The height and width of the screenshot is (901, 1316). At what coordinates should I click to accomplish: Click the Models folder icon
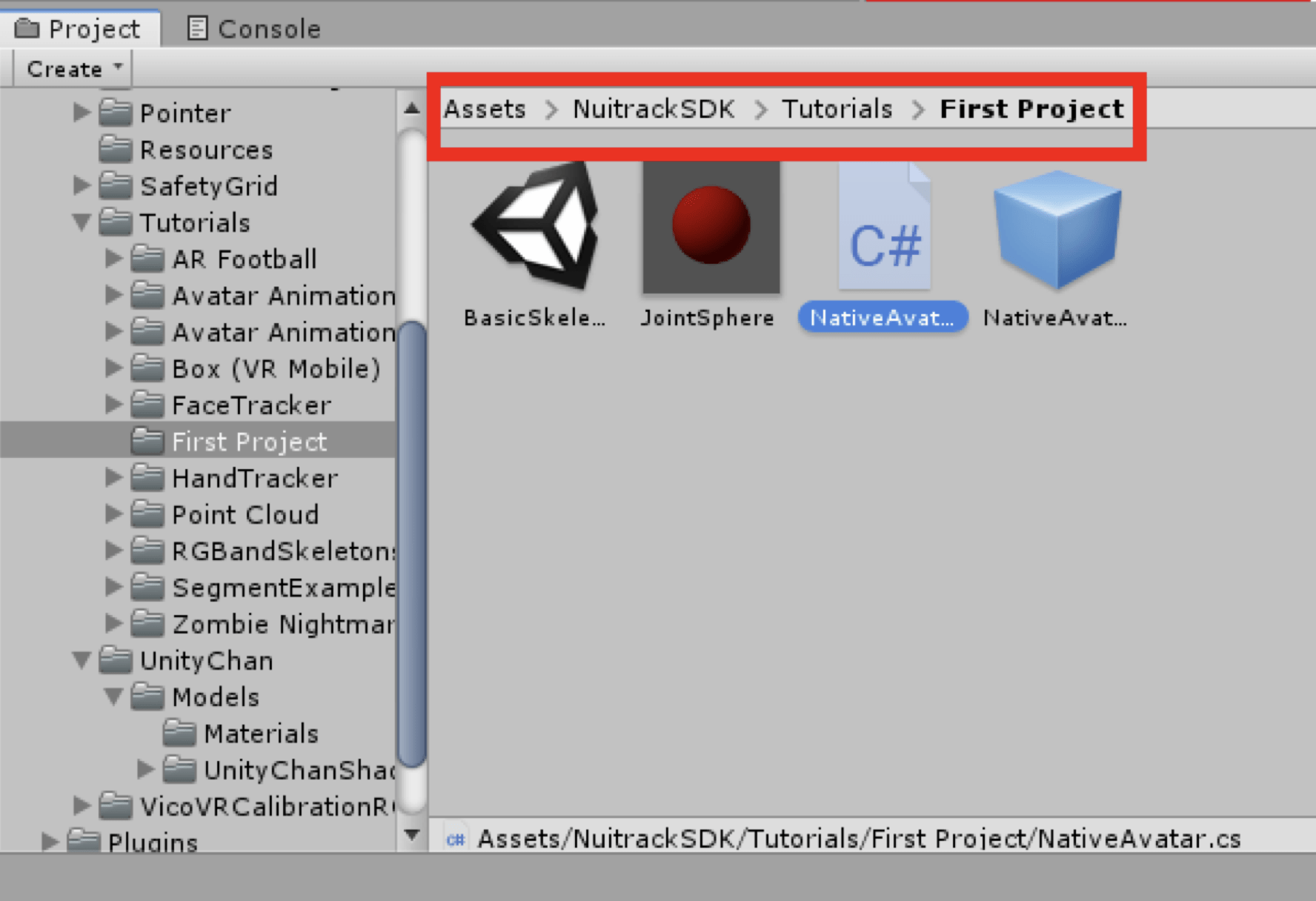[x=147, y=696]
